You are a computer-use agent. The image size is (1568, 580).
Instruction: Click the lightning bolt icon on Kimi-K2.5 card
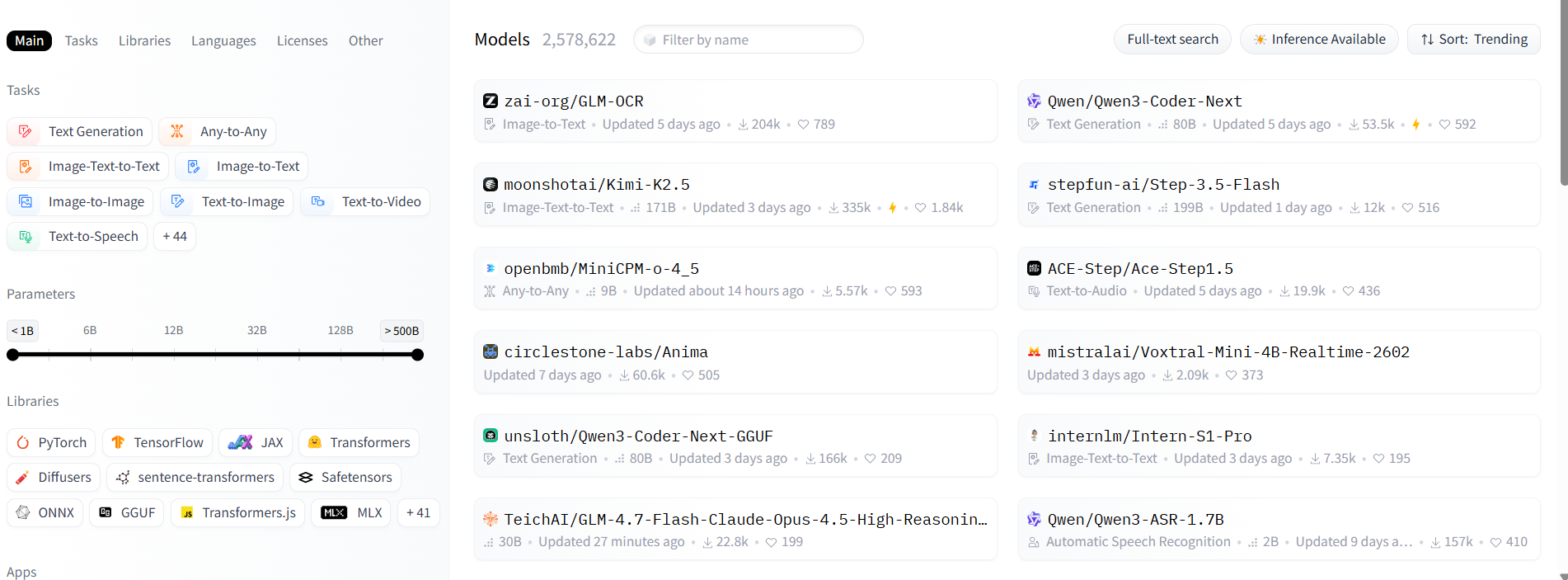coord(892,208)
